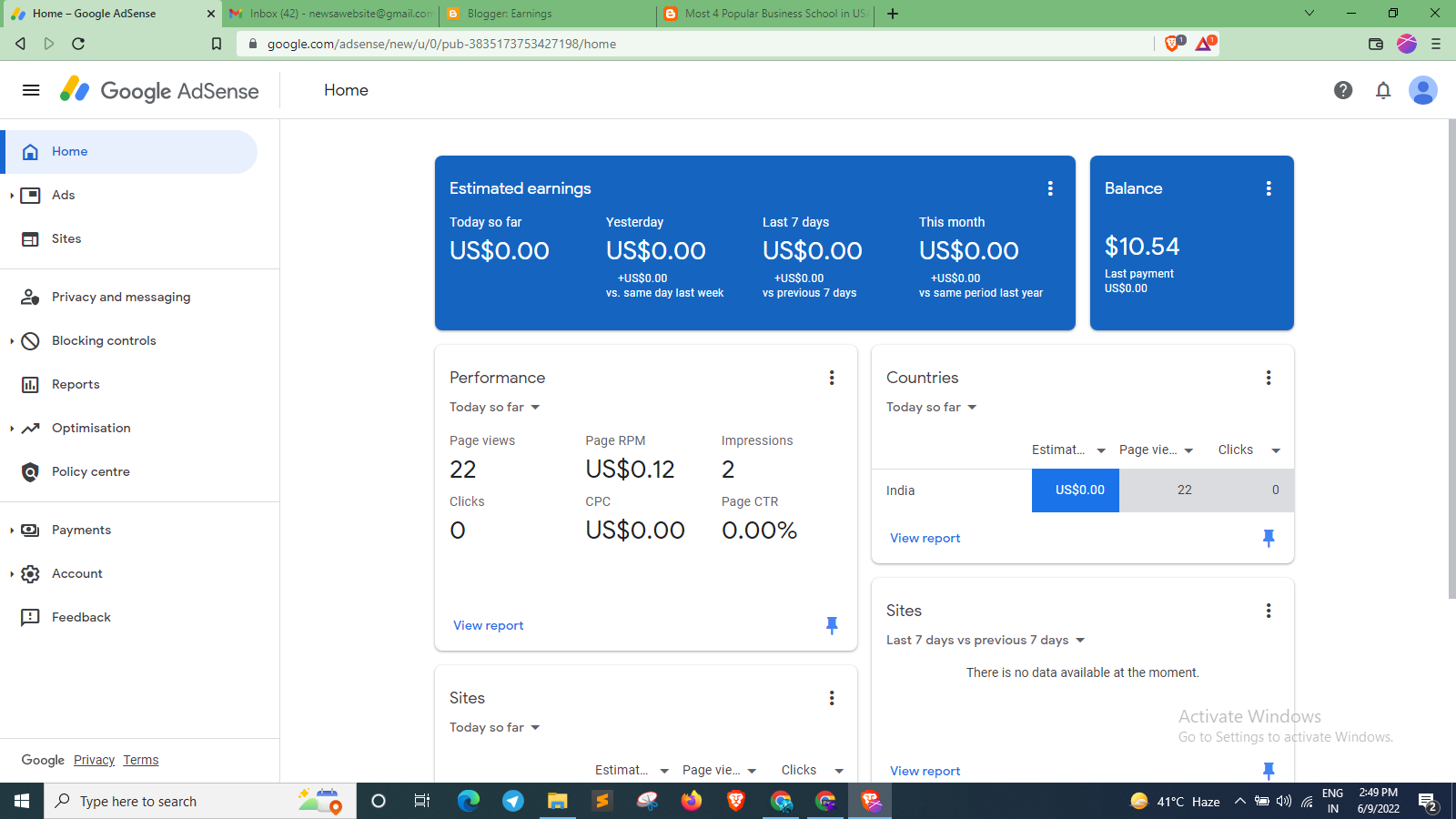Open right-hand Sites card three-dot menu
The width and height of the screenshot is (1456, 819).
tap(1269, 611)
